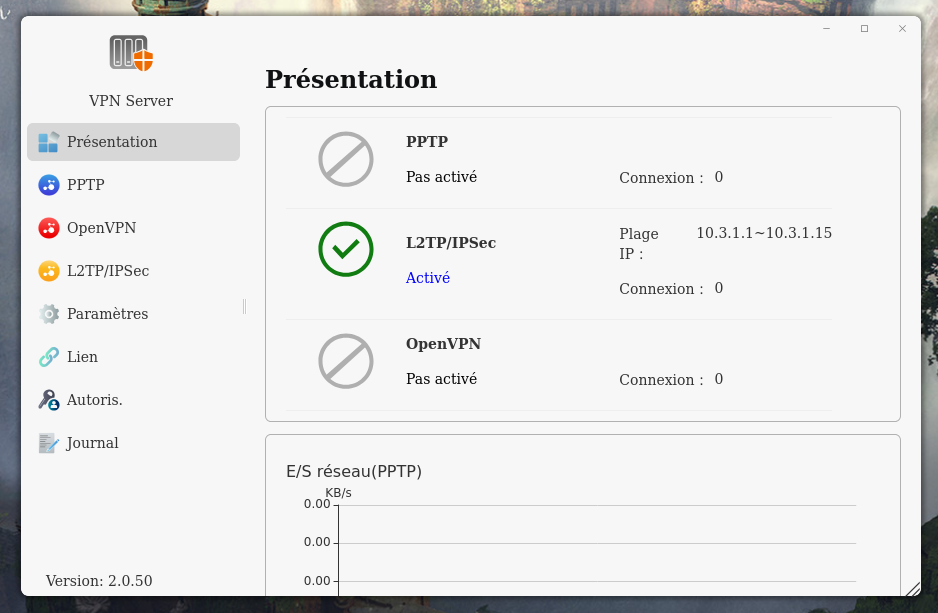The image size is (938, 613).
Task: Click the green L2TP/IPSec enabled checkmark
Action: 346,249
